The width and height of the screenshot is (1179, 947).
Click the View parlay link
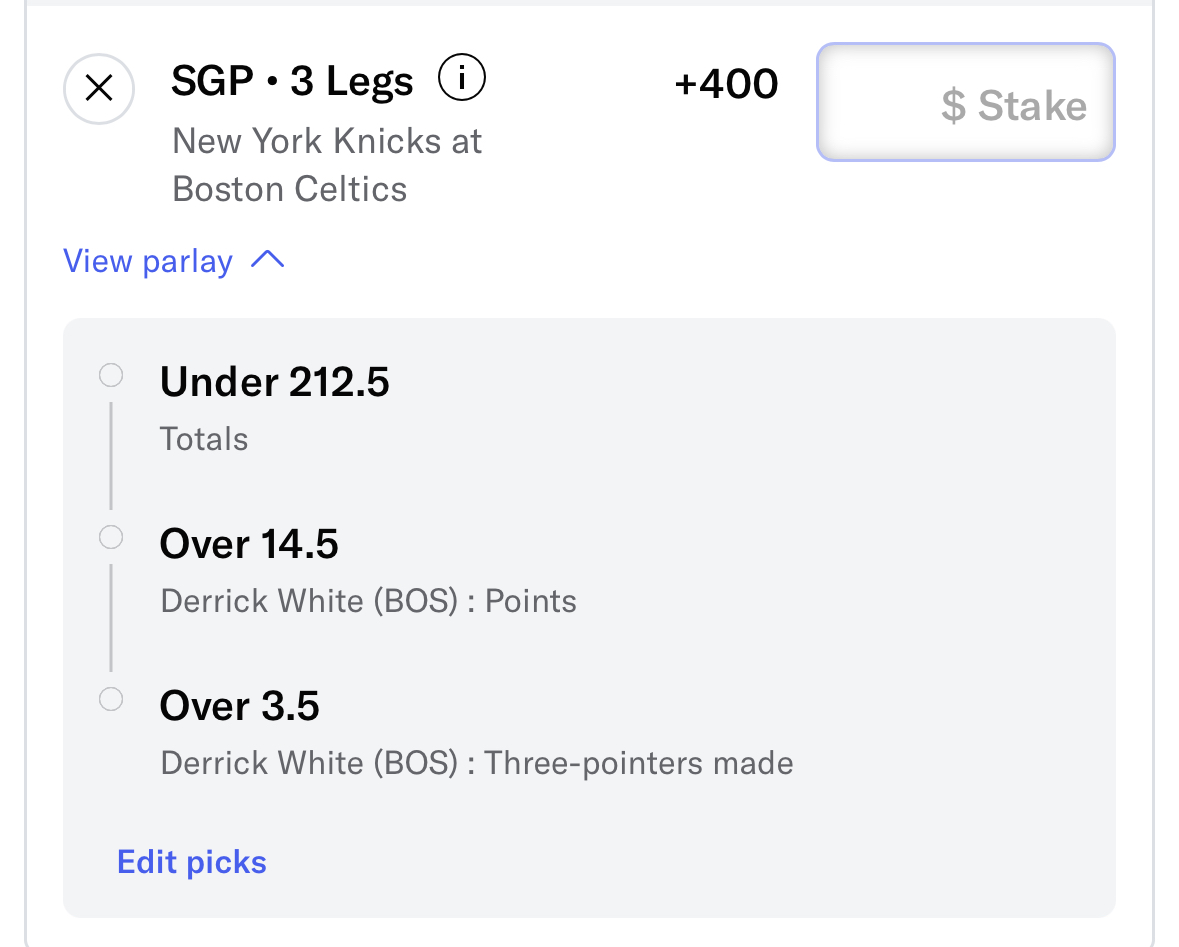pos(148,261)
